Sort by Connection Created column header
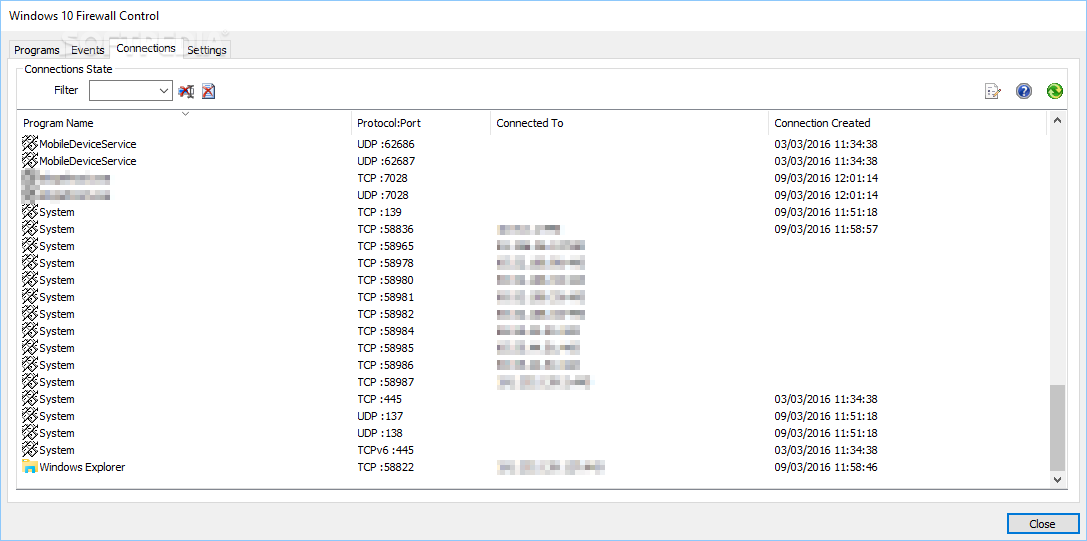Viewport: 1087px width, 541px height. pos(907,123)
